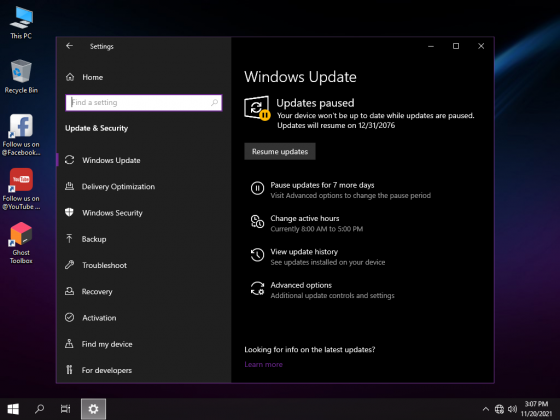Maximize the Settings window

click(456, 46)
